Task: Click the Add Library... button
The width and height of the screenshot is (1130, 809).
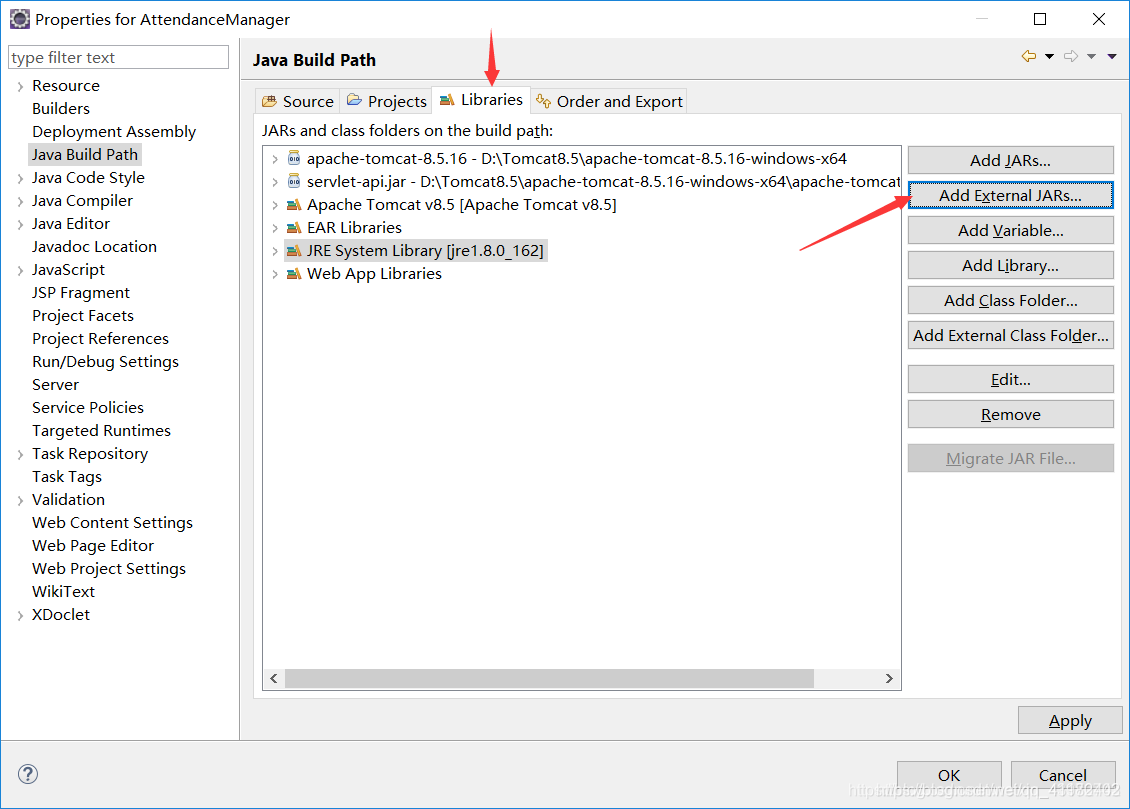Action: pos(1010,266)
